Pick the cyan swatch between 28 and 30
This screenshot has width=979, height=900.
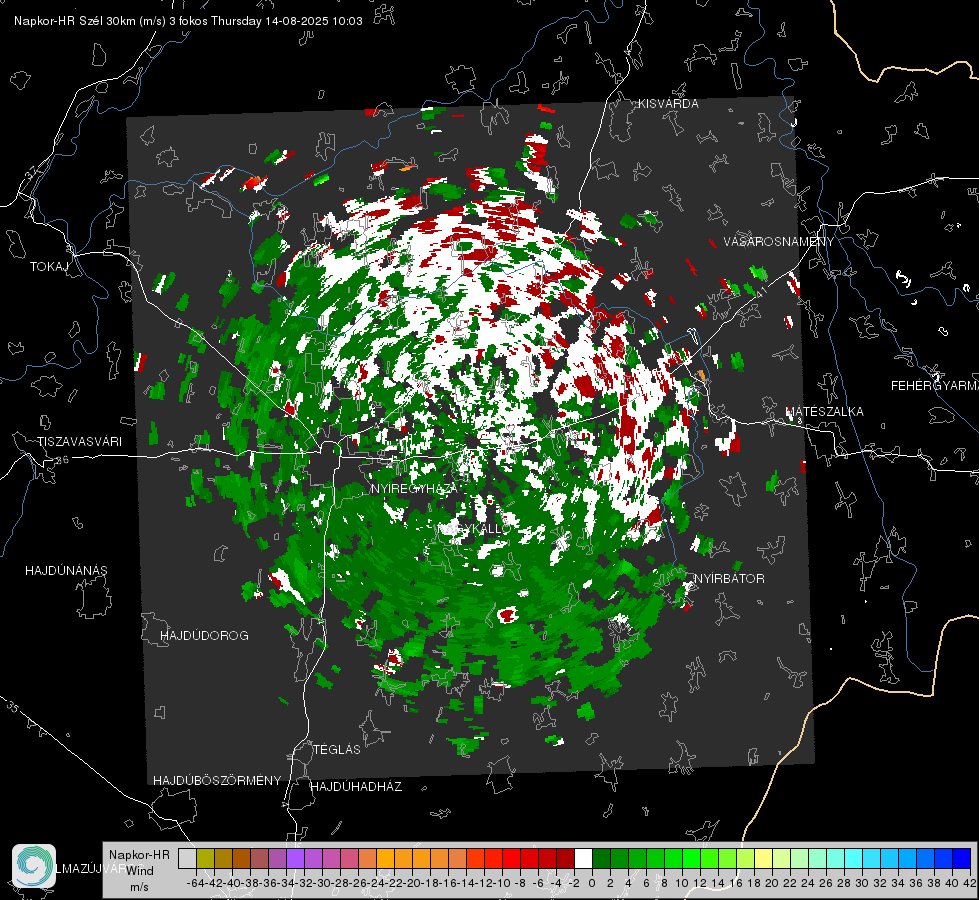853,858
